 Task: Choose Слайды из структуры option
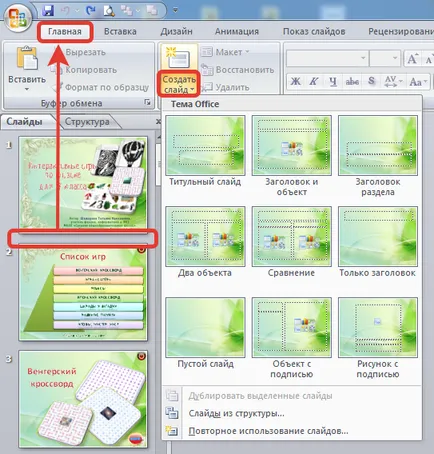[236, 413]
